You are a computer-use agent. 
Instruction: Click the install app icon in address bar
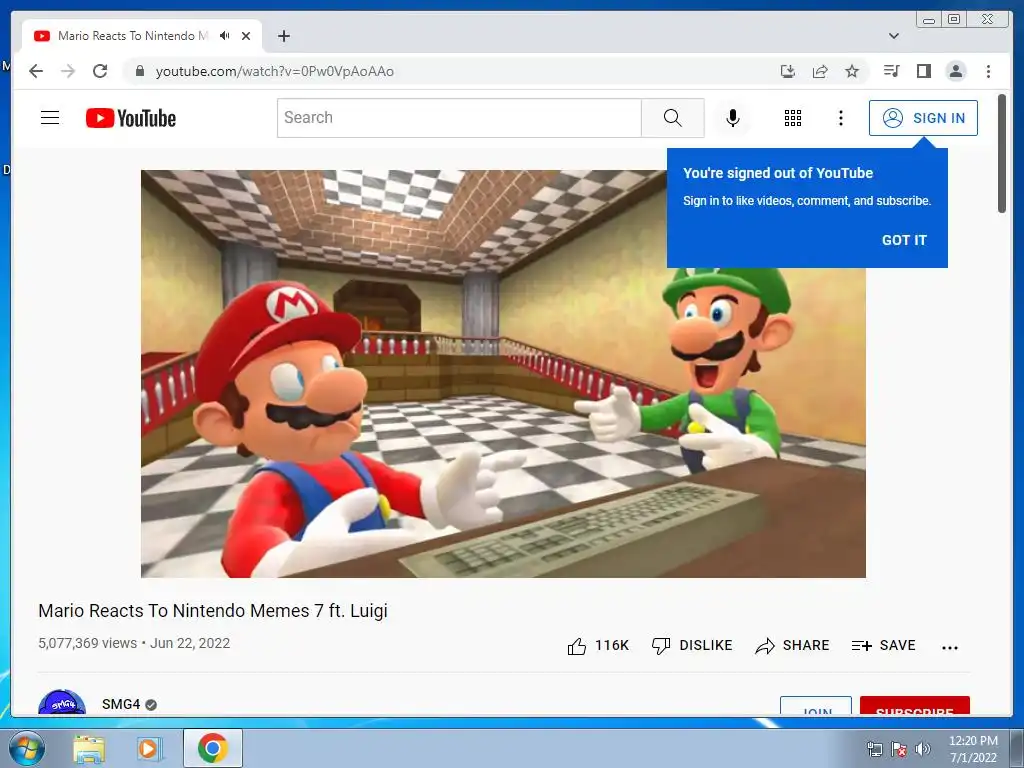click(x=788, y=71)
